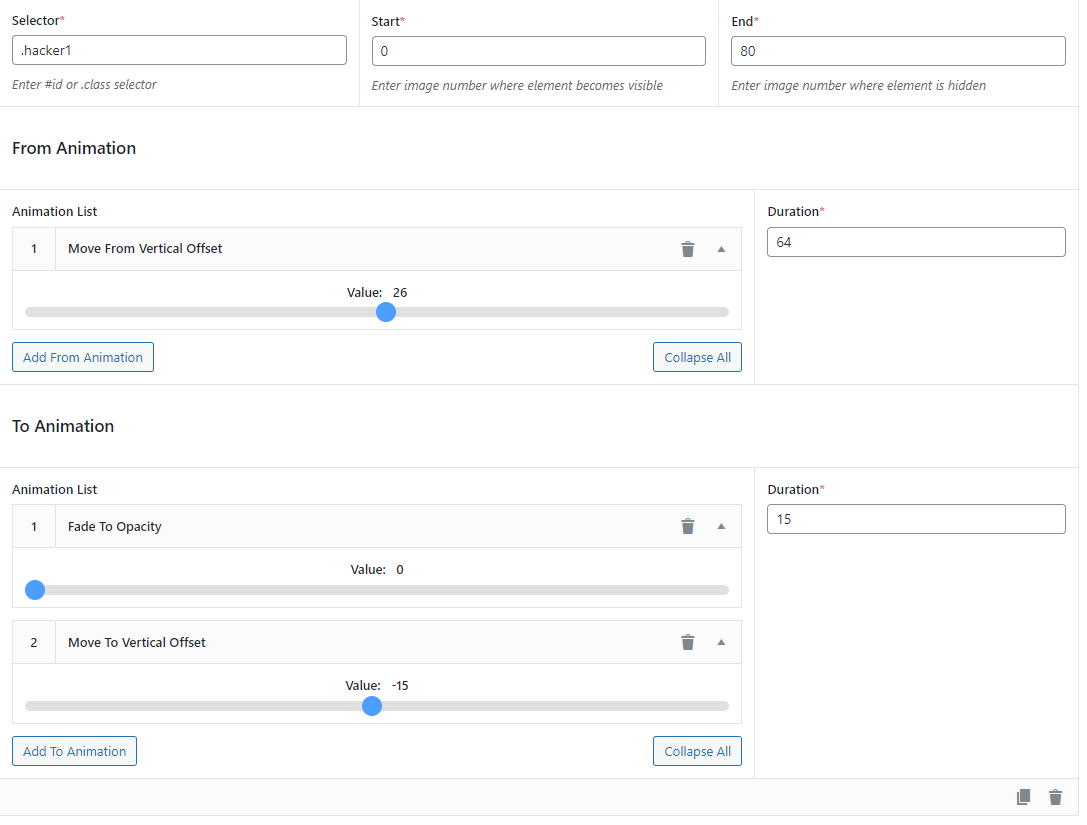Screen dimensions: 1087x825
Task: Delete the Move From Vertical Offset animation
Action: pos(688,250)
